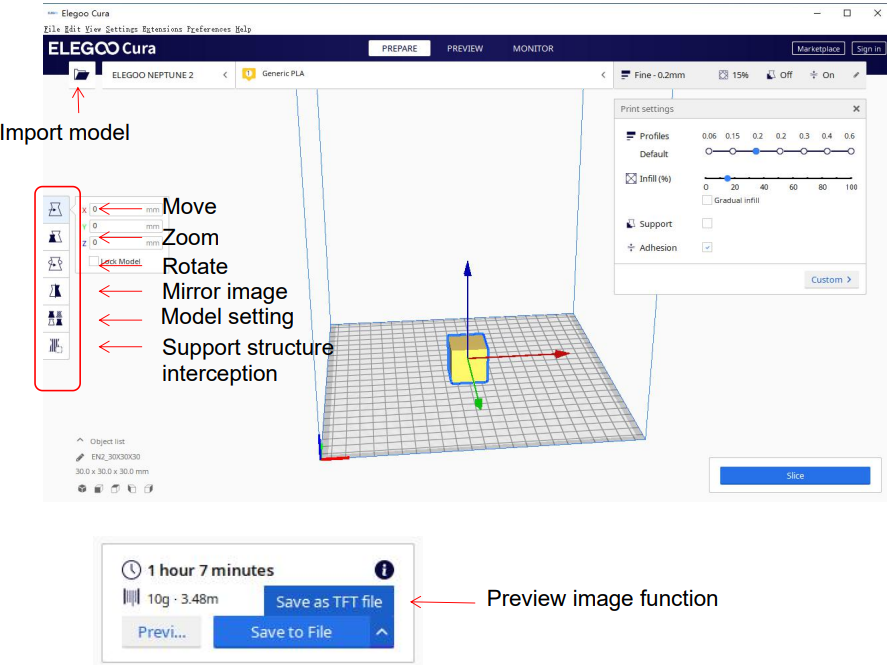Select the 0.4 profile radio point
This screenshot has width=887, height=665.
827,151
